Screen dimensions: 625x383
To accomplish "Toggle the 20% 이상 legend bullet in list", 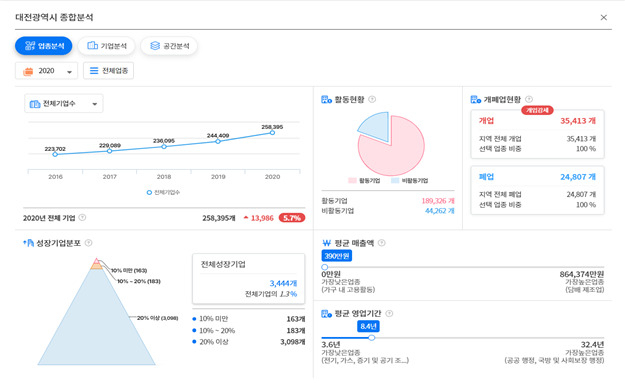I will click(194, 342).
